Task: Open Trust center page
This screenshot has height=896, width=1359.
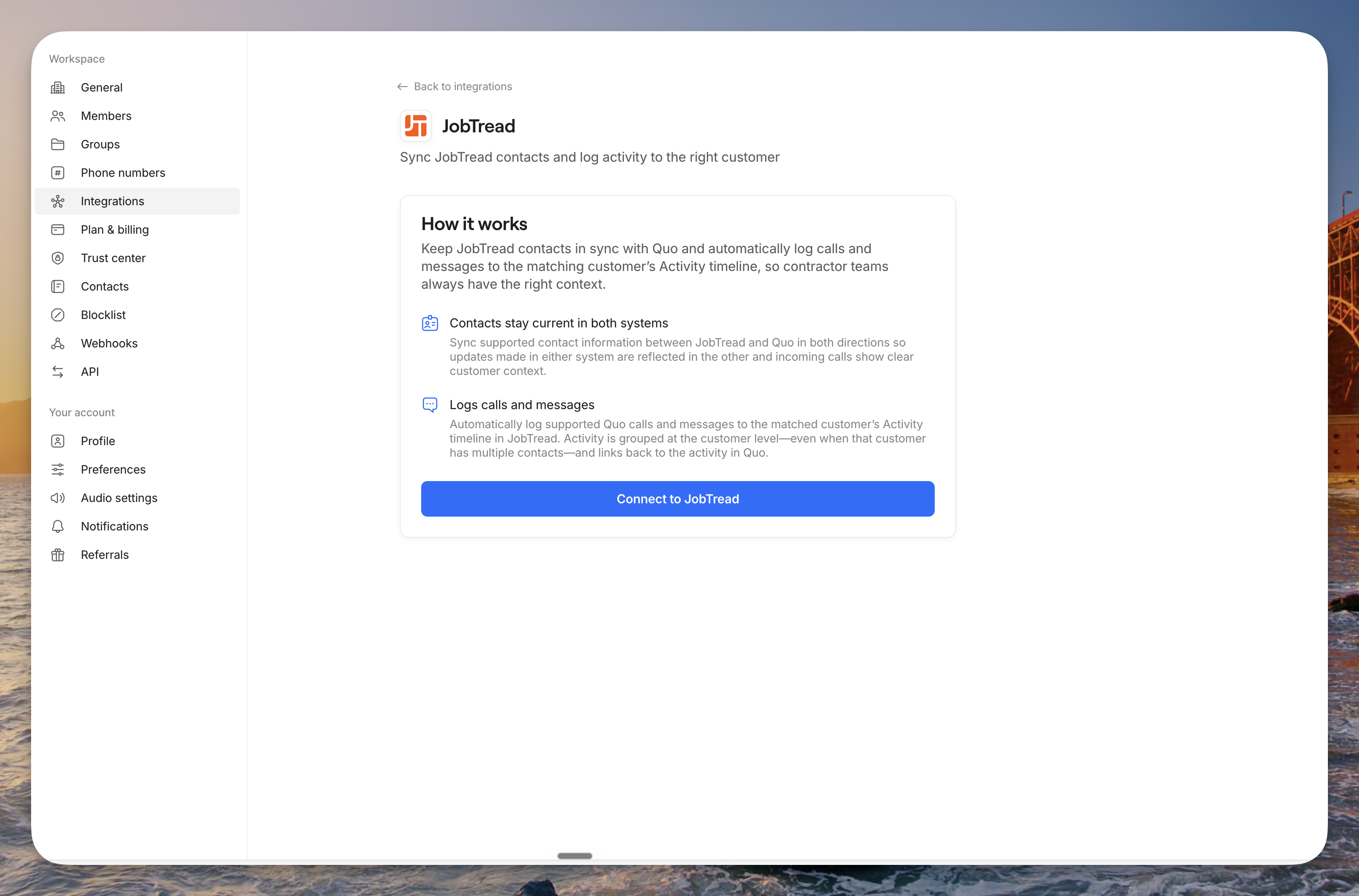Action: [x=137, y=258]
